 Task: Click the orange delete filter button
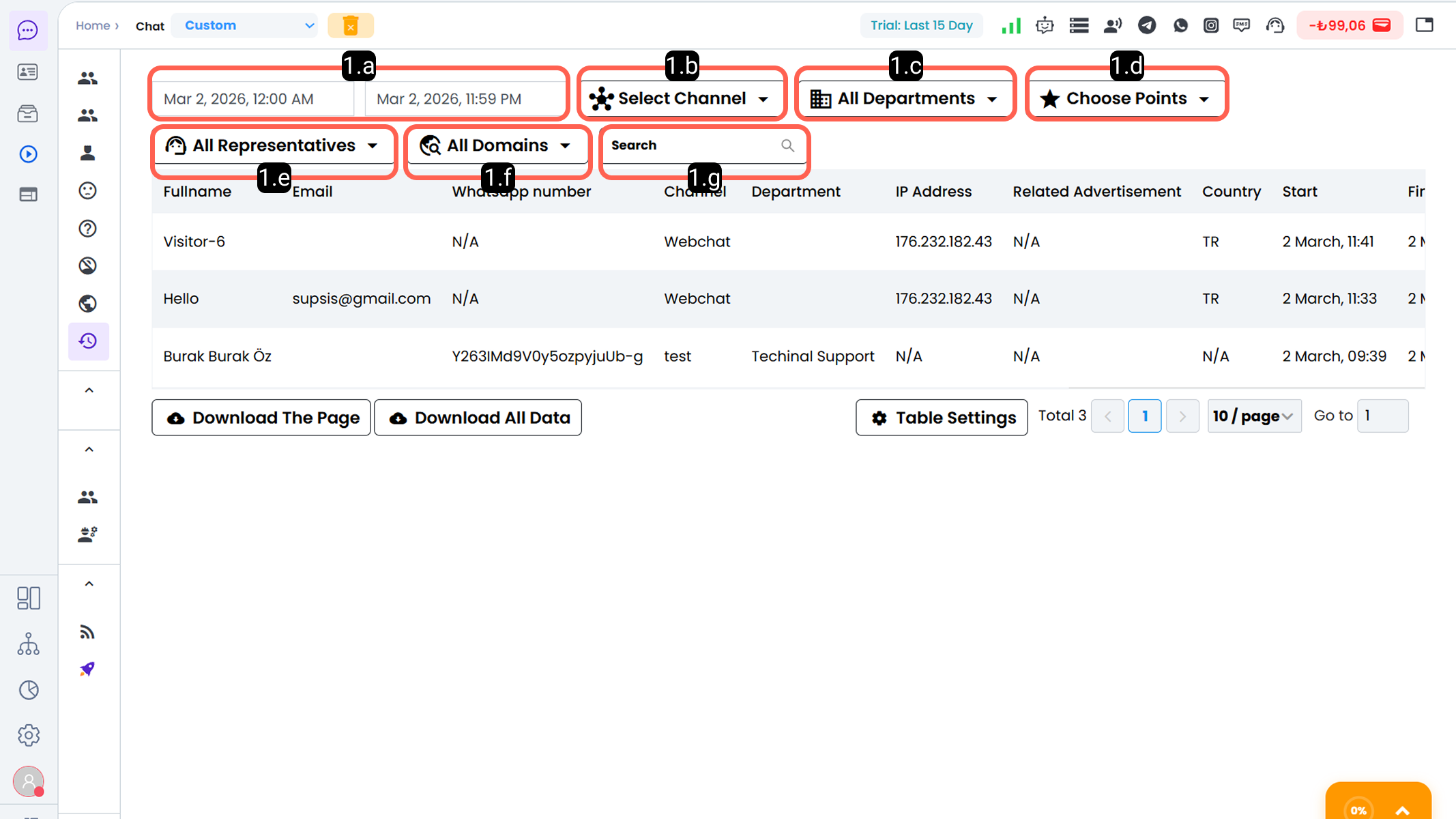[x=351, y=26]
